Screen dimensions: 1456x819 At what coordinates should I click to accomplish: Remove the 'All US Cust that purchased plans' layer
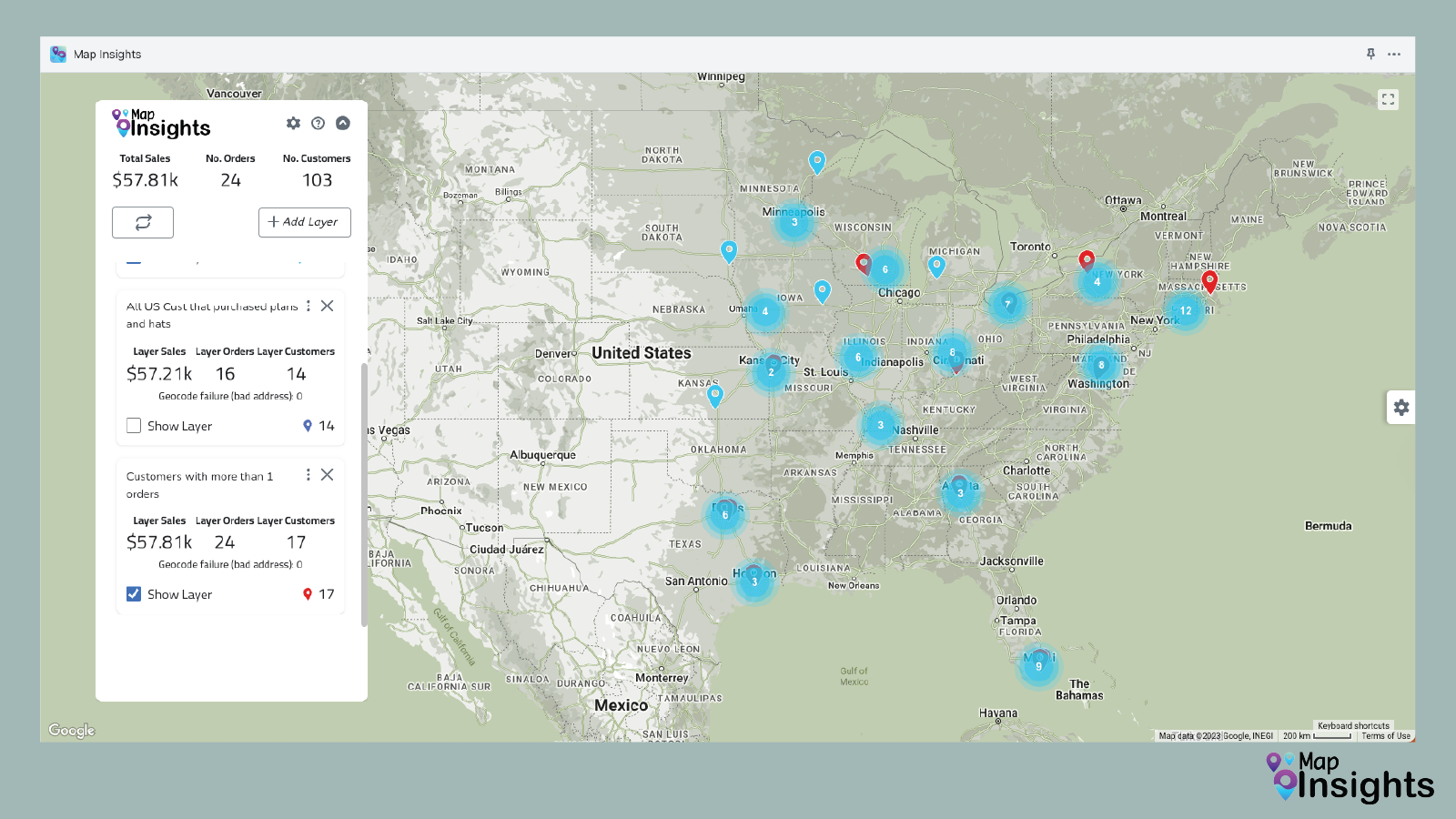[328, 306]
